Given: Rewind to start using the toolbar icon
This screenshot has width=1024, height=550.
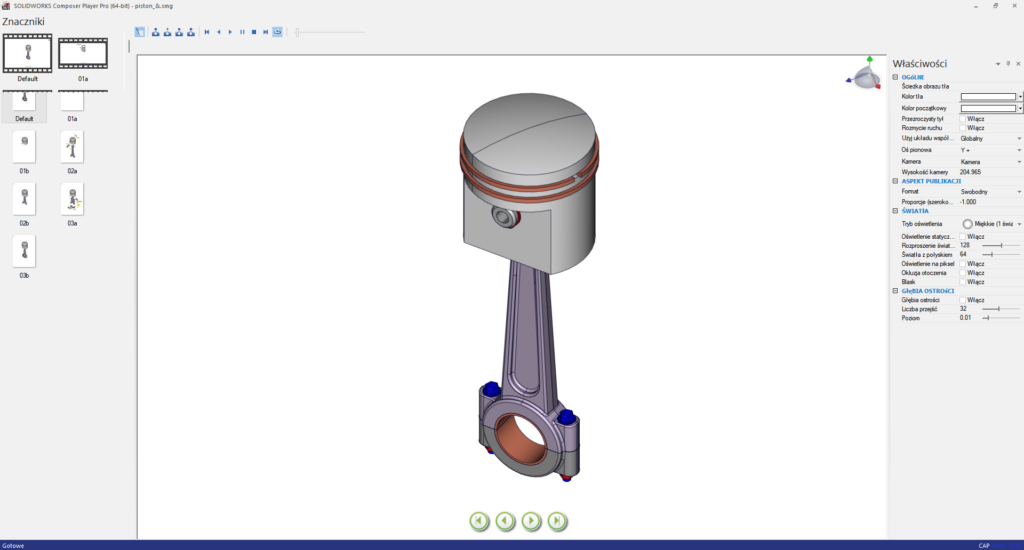Looking at the screenshot, I should pyautogui.click(x=207, y=32).
